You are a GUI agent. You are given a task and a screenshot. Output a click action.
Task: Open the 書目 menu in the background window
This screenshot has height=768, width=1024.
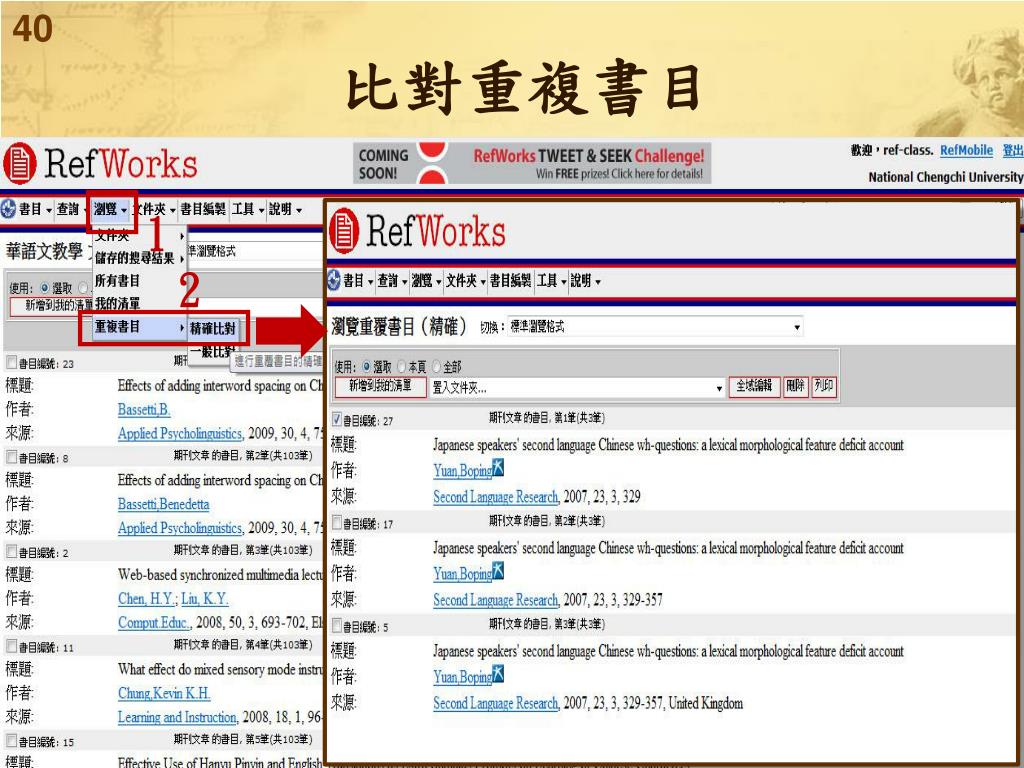(35, 209)
